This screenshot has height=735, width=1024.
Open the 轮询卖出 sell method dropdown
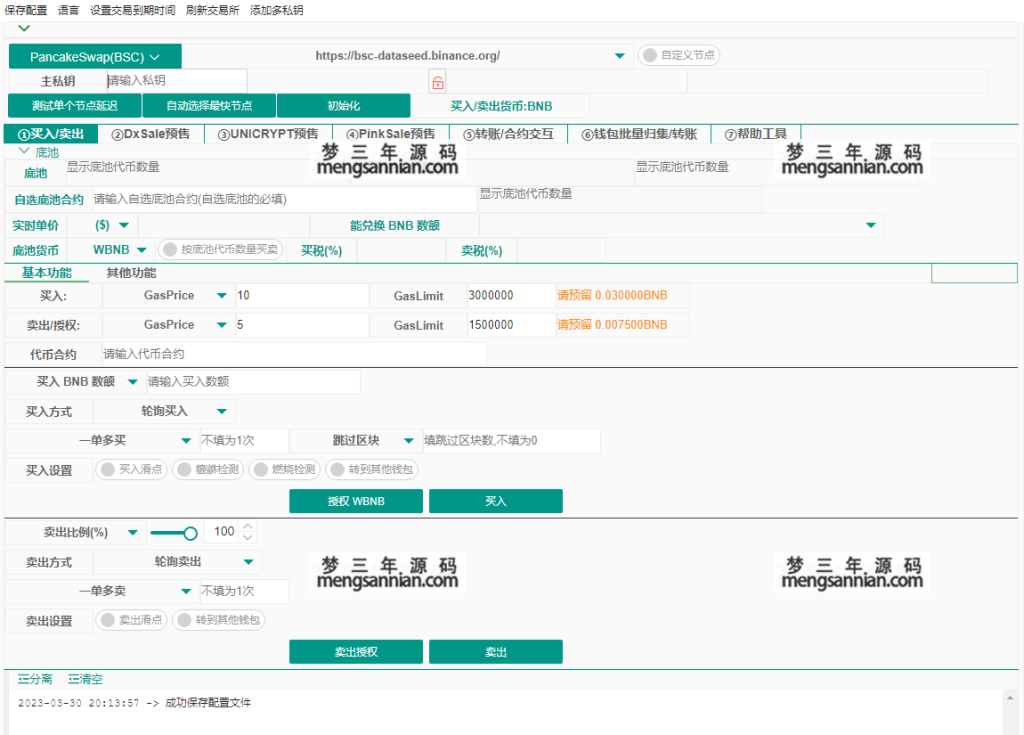coord(249,561)
